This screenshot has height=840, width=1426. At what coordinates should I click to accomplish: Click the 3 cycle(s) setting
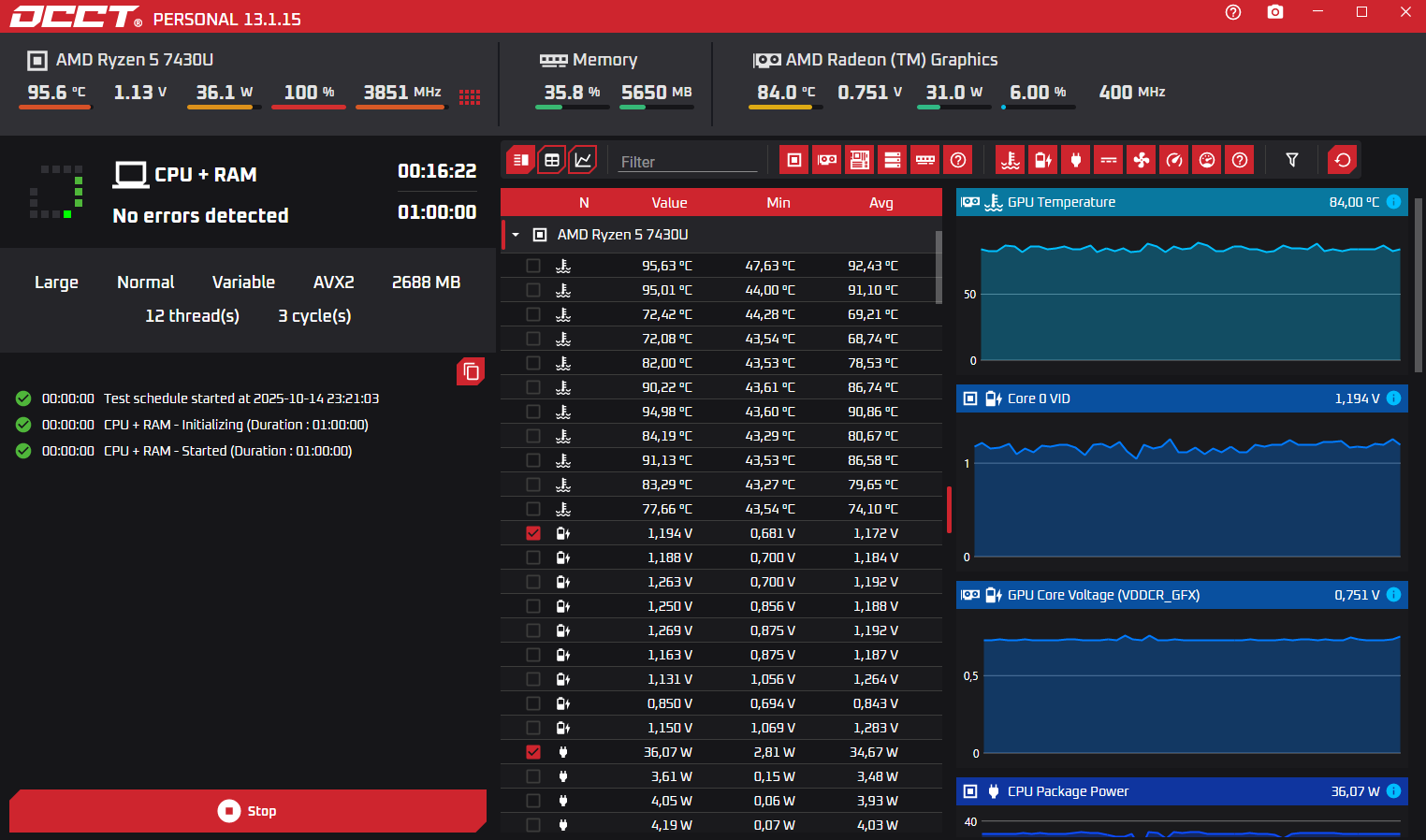(x=314, y=316)
